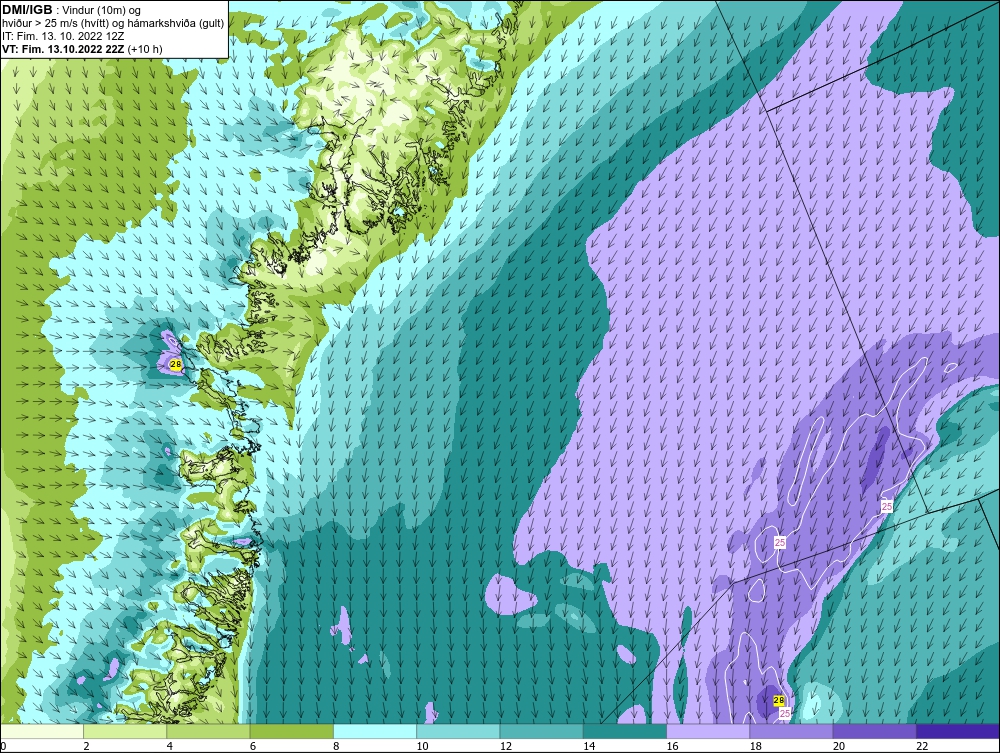The width and height of the screenshot is (1000, 753).
Task: Select the 14–16 m/s dark teal legend band
Action: [x=624, y=731]
